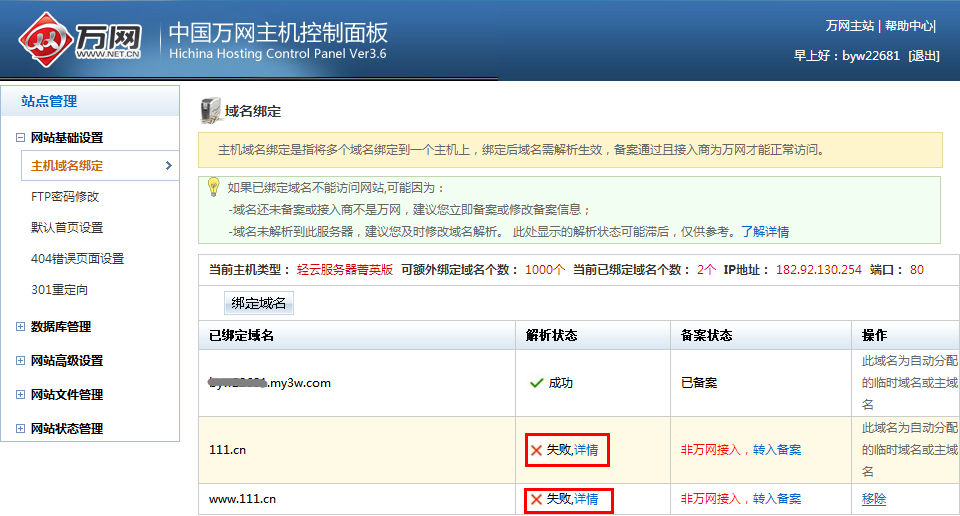
Task: Click 移除 for www.111.cn
Action: click(x=873, y=499)
